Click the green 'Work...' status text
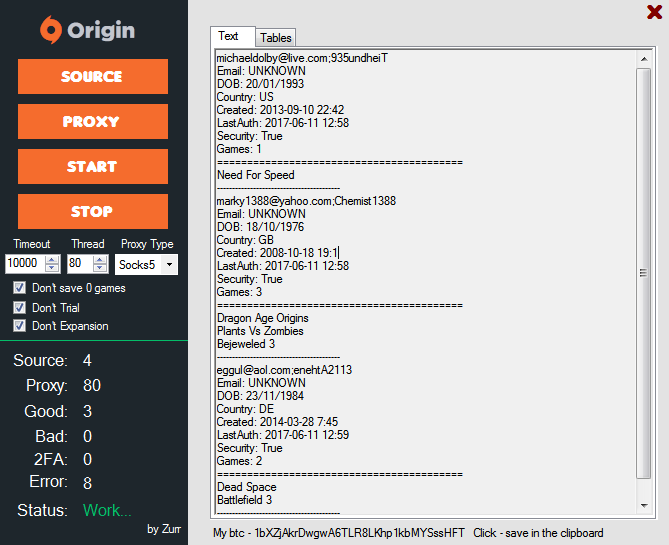Image resolution: width=669 pixels, height=545 pixels. 107,510
